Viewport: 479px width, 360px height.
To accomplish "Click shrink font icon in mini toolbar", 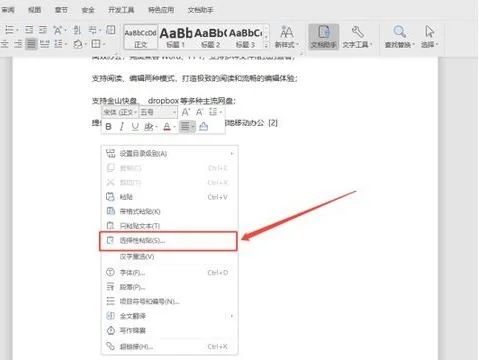I will pyautogui.click(x=199, y=112).
